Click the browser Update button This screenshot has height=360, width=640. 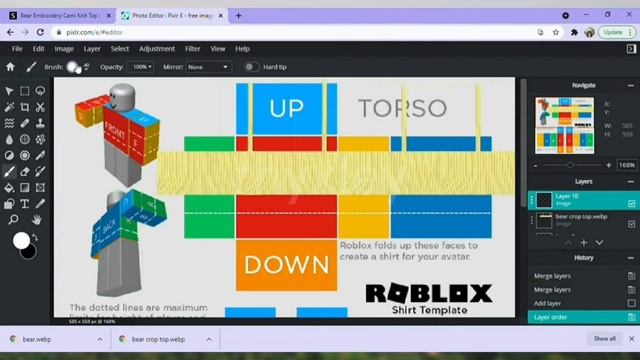coord(617,32)
